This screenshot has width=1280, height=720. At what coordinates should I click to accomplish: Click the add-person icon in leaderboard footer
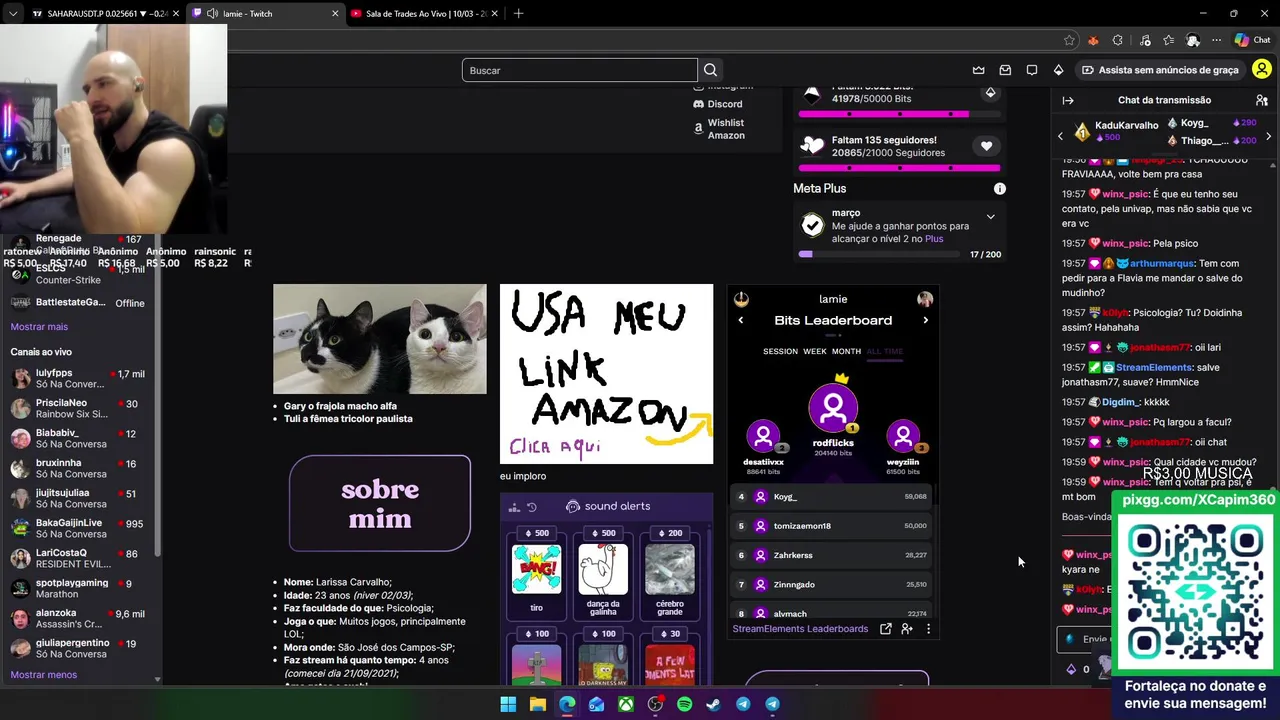click(906, 629)
